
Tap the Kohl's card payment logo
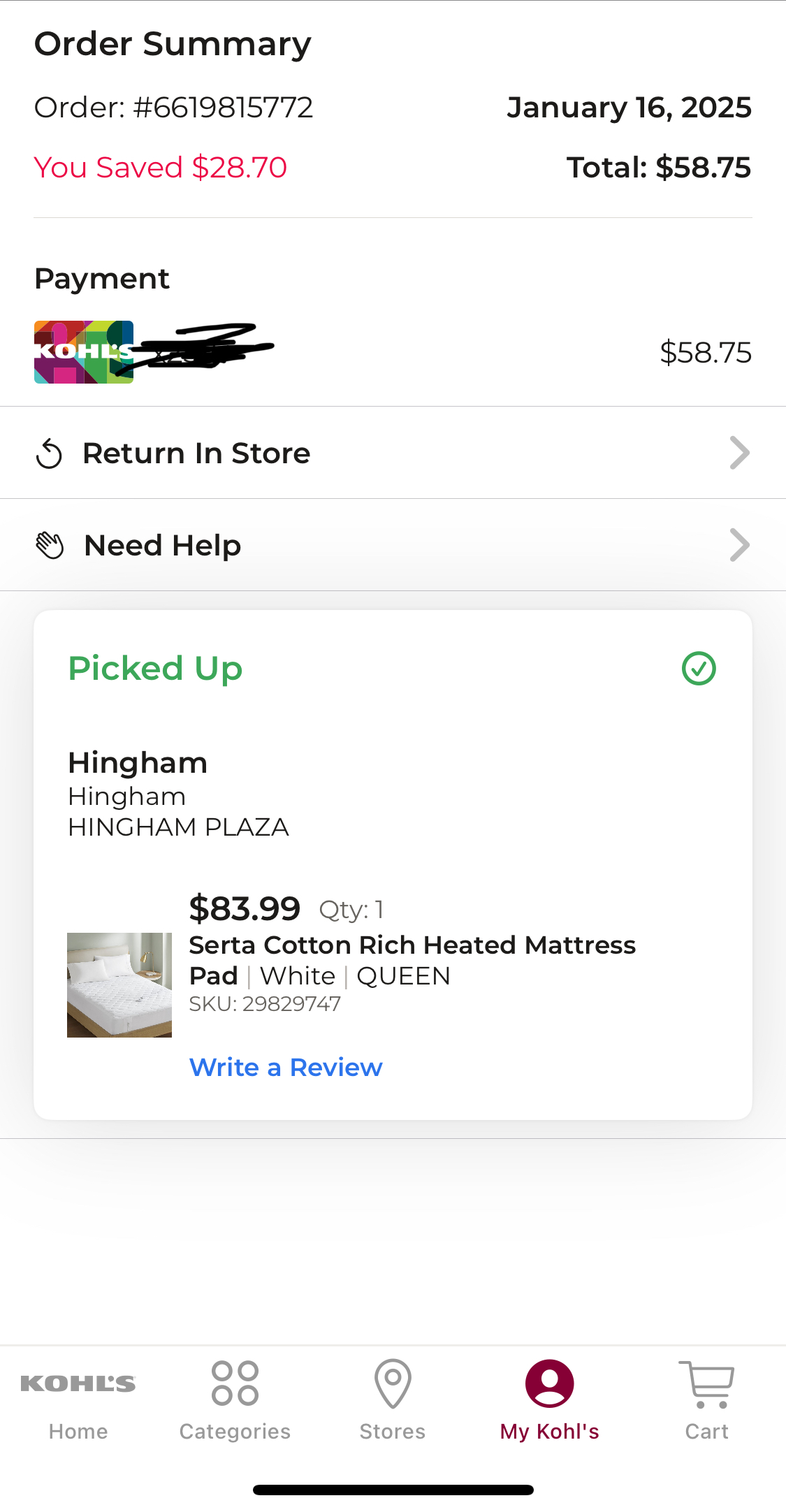[x=84, y=352]
